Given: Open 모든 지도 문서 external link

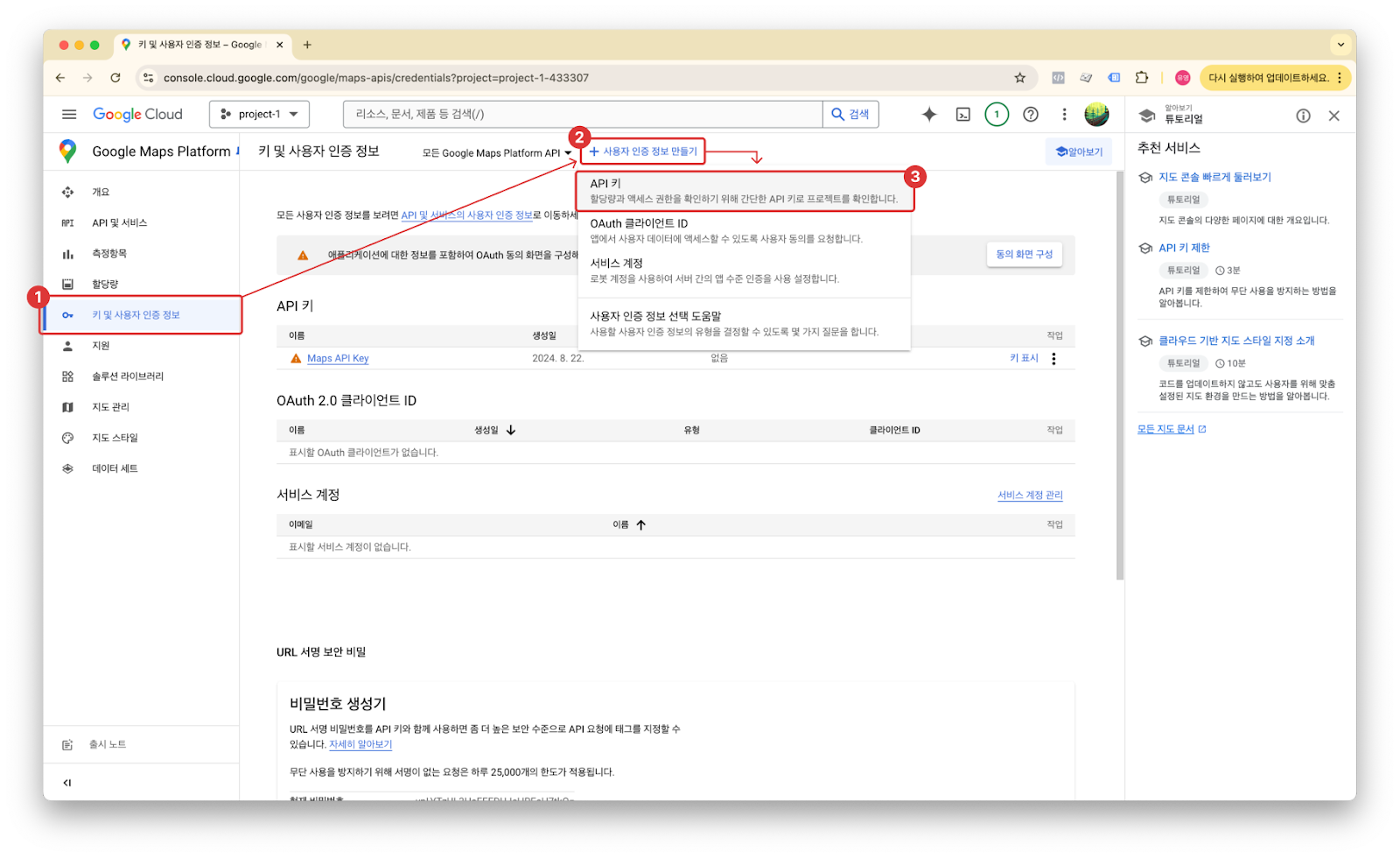Looking at the screenshot, I should (x=1172, y=429).
